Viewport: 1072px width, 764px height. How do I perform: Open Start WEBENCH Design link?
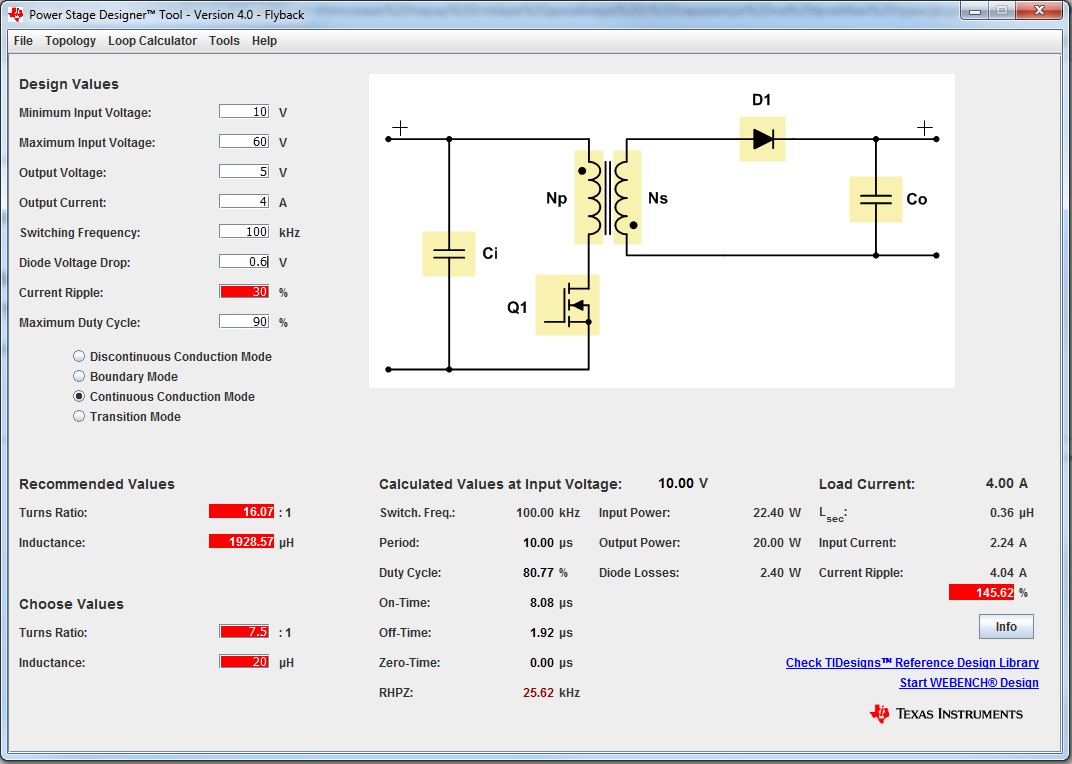tap(969, 683)
